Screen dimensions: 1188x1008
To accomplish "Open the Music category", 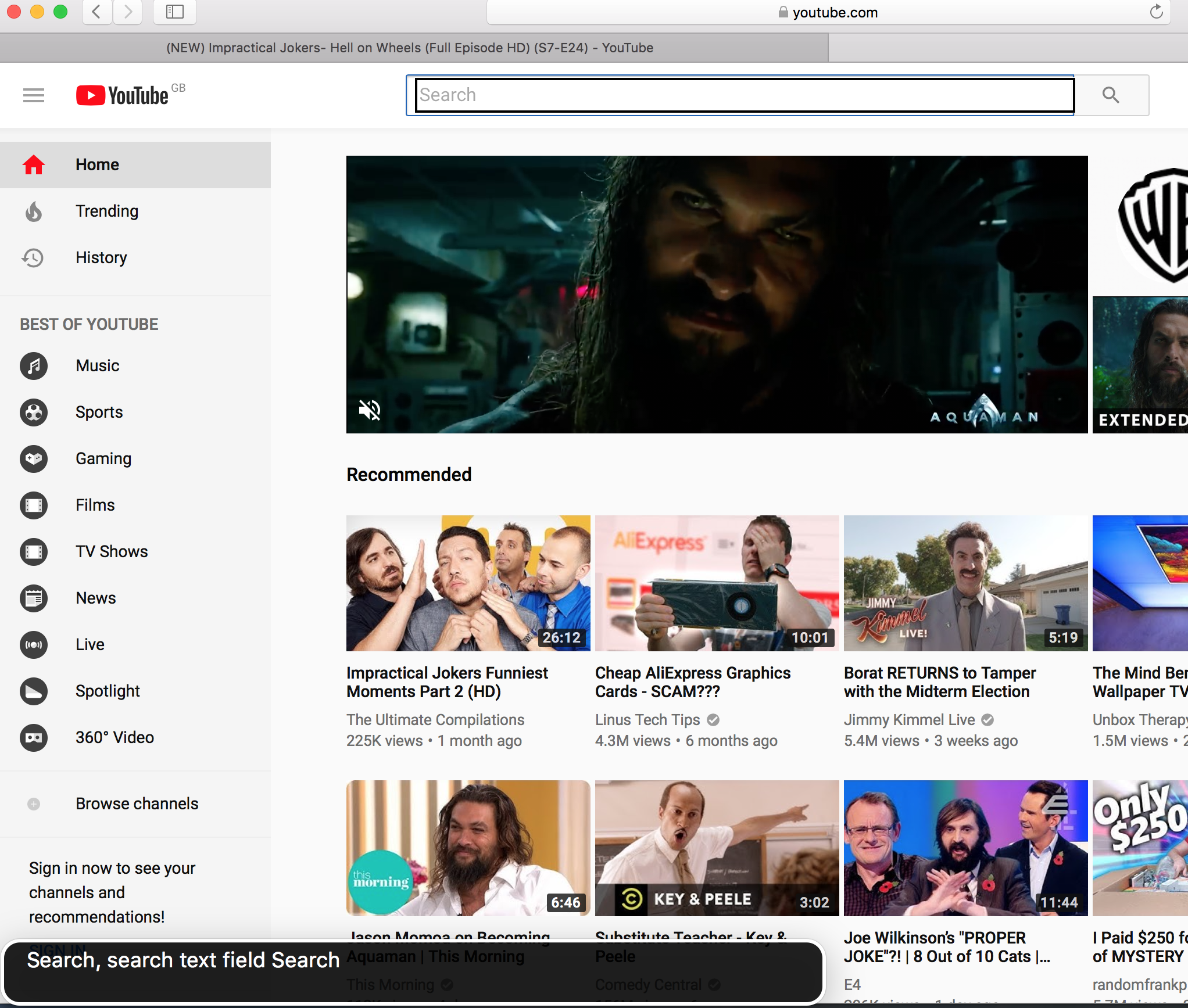I will [x=135, y=366].
